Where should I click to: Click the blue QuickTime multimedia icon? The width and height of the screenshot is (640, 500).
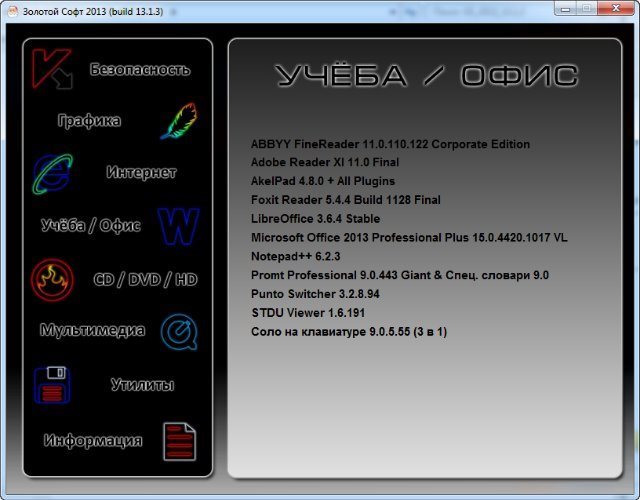178,331
